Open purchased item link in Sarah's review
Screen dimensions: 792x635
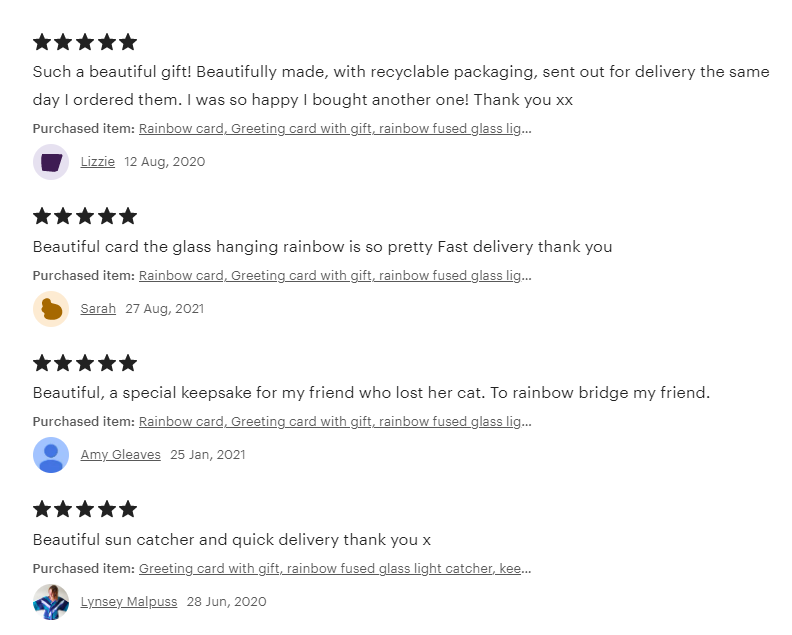(x=335, y=275)
